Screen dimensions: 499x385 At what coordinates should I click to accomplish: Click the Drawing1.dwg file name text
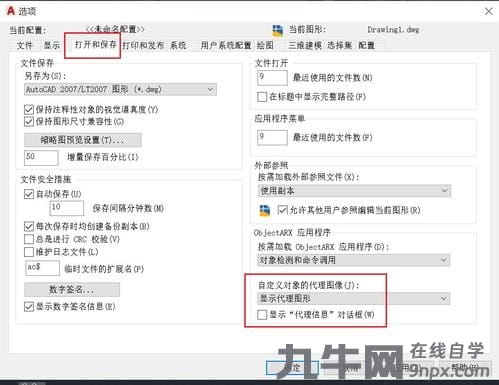pyautogui.click(x=393, y=30)
